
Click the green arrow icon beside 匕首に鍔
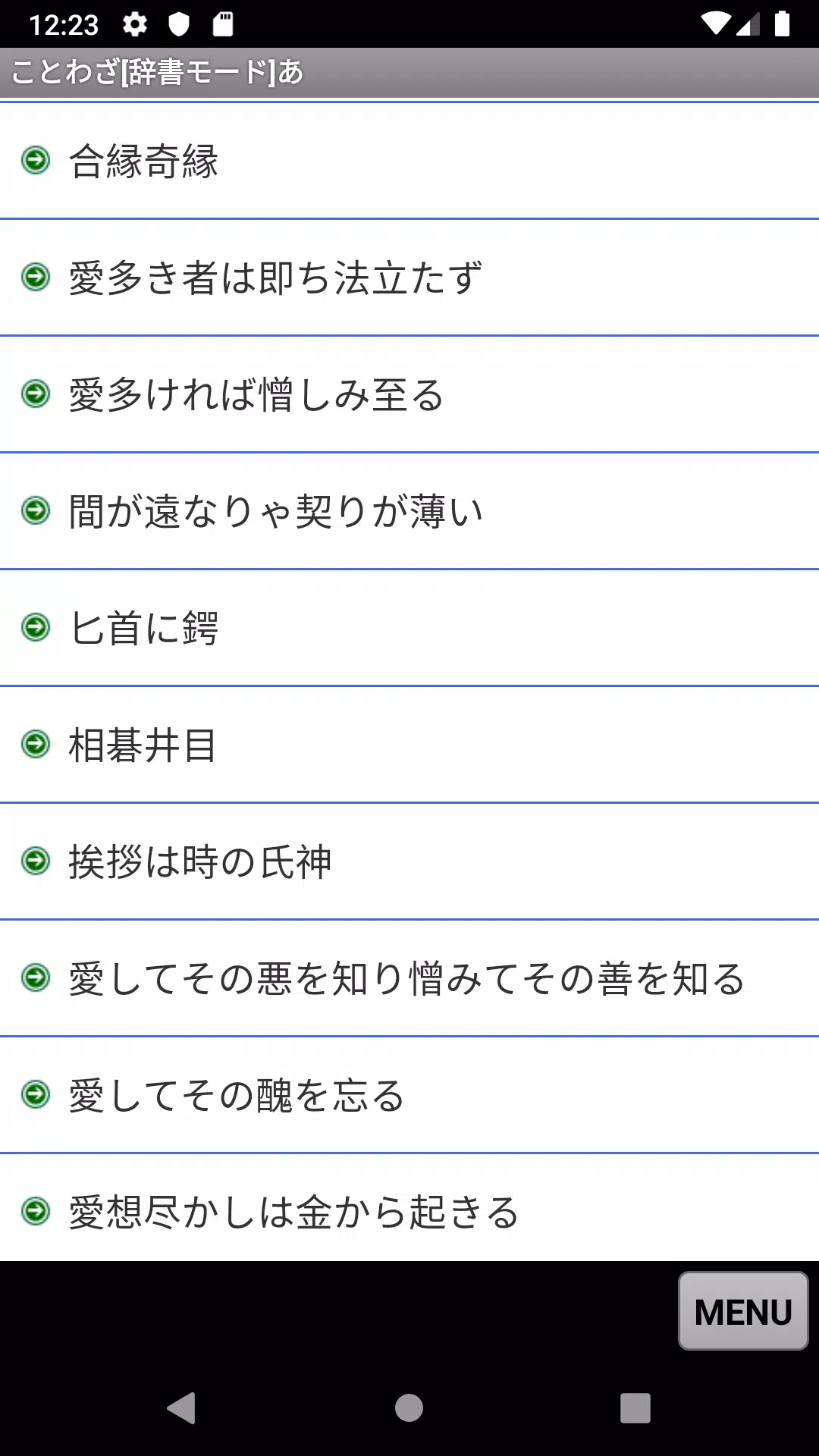click(x=36, y=627)
